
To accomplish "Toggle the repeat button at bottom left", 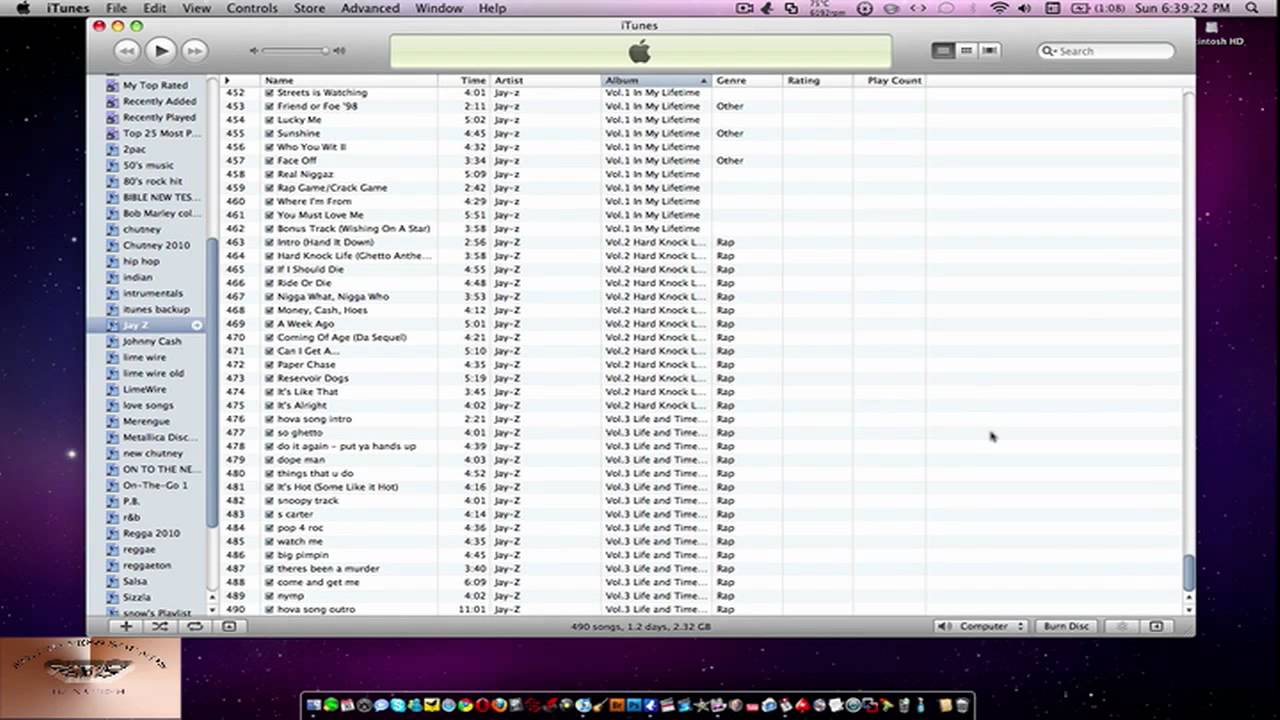I will click(x=195, y=626).
